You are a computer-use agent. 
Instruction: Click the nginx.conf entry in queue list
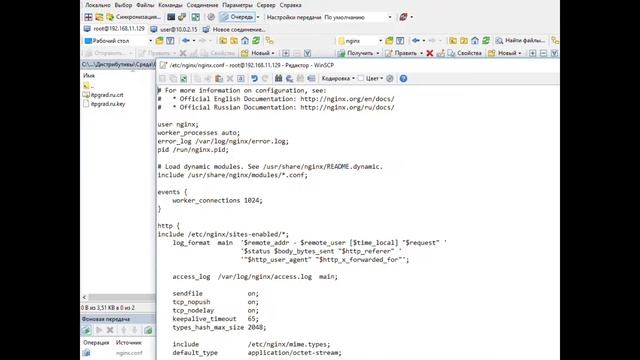pyautogui.click(x=129, y=353)
